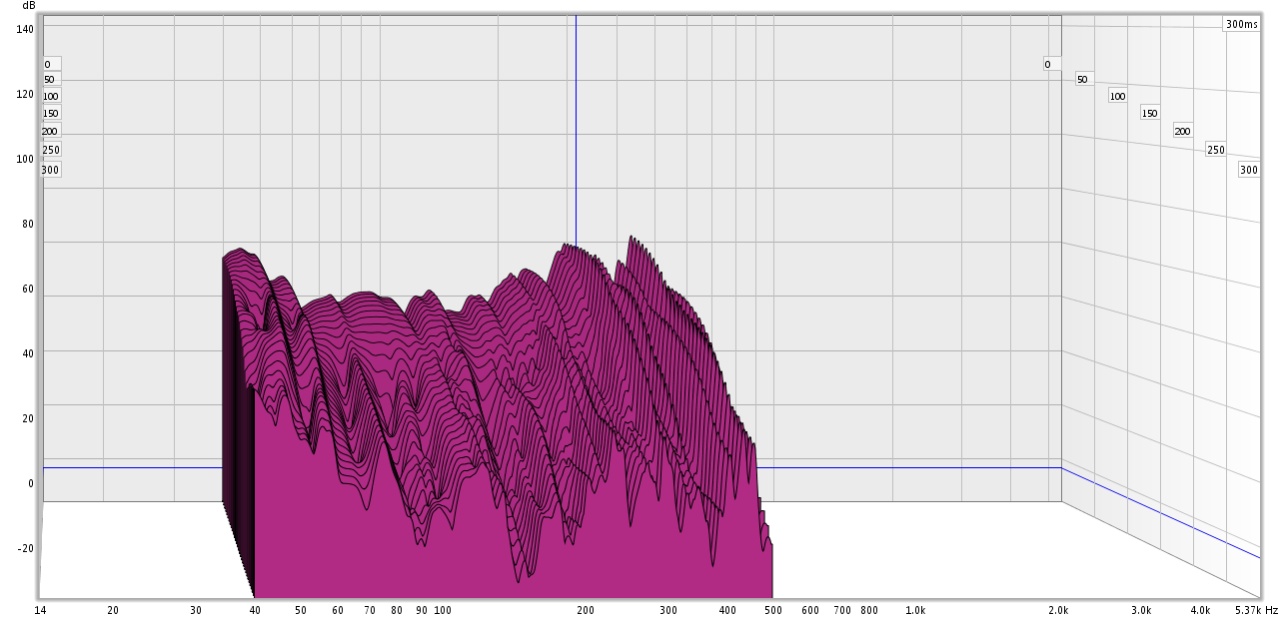Select the 100 ms marker on left time scale
1279x620 pixels.
pyautogui.click(x=51, y=96)
